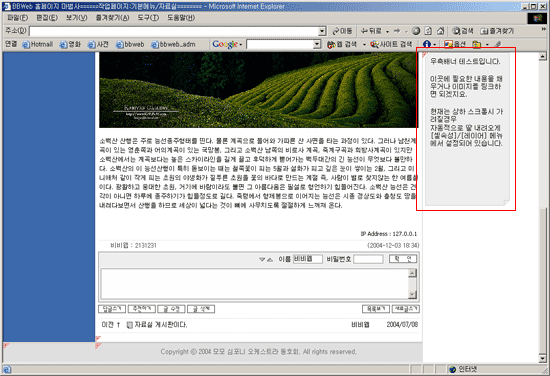This screenshot has height=376, width=550.
Task: Open the bbweb_adm link bookmark
Action: tap(173, 45)
